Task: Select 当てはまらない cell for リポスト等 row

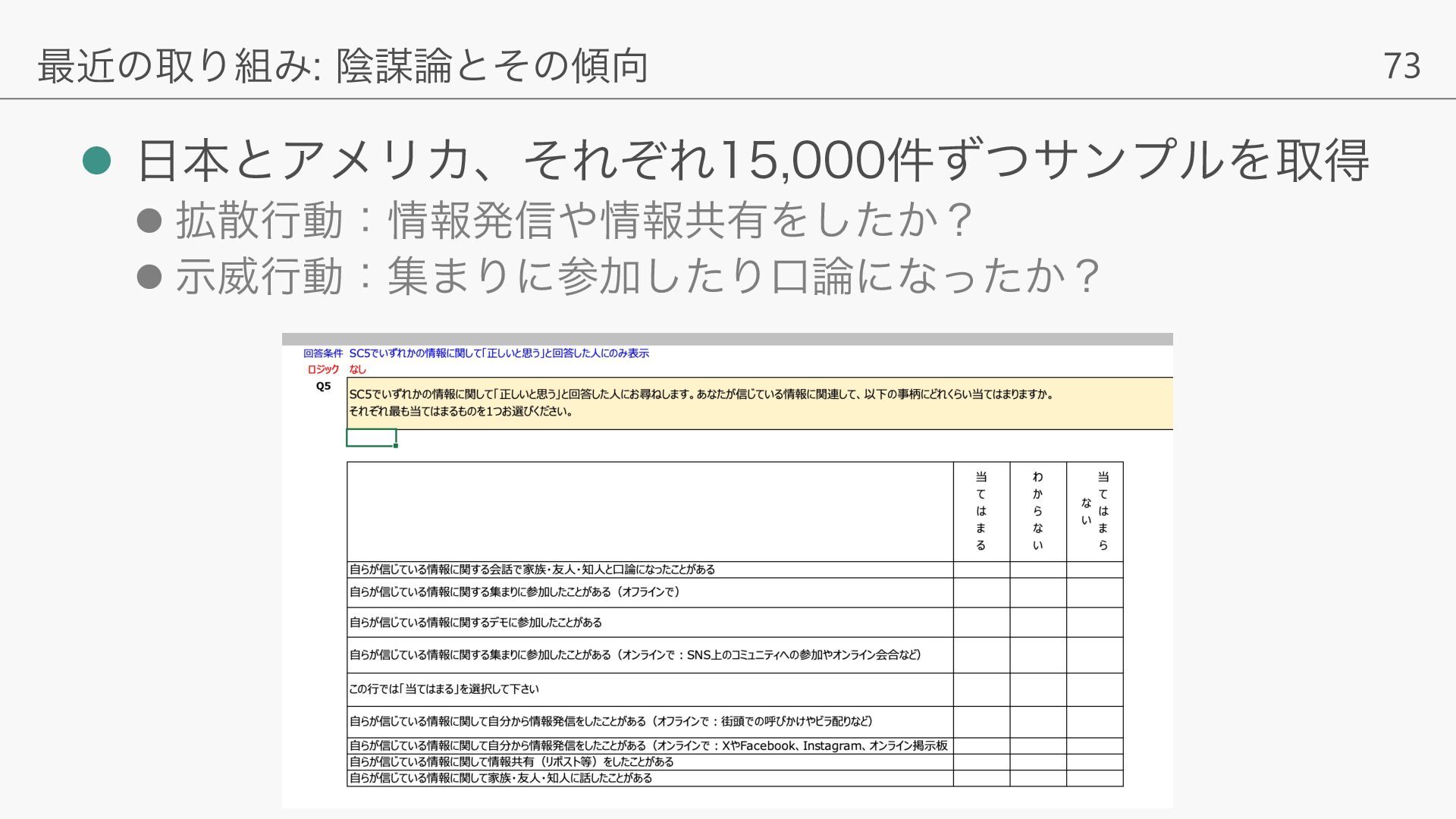Action: pos(1094,761)
